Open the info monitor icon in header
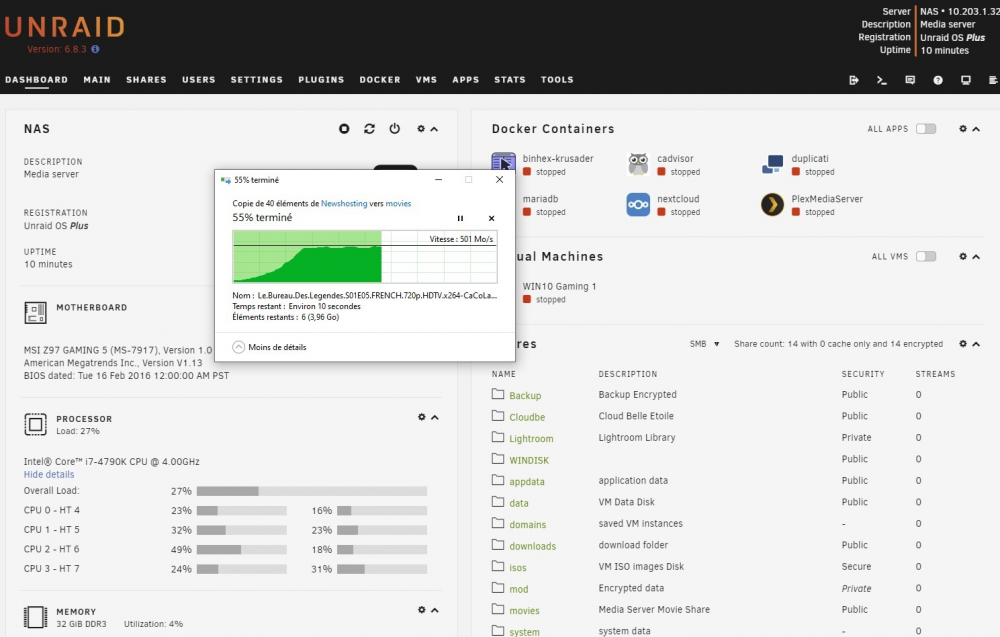The image size is (1000, 637). (x=966, y=80)
